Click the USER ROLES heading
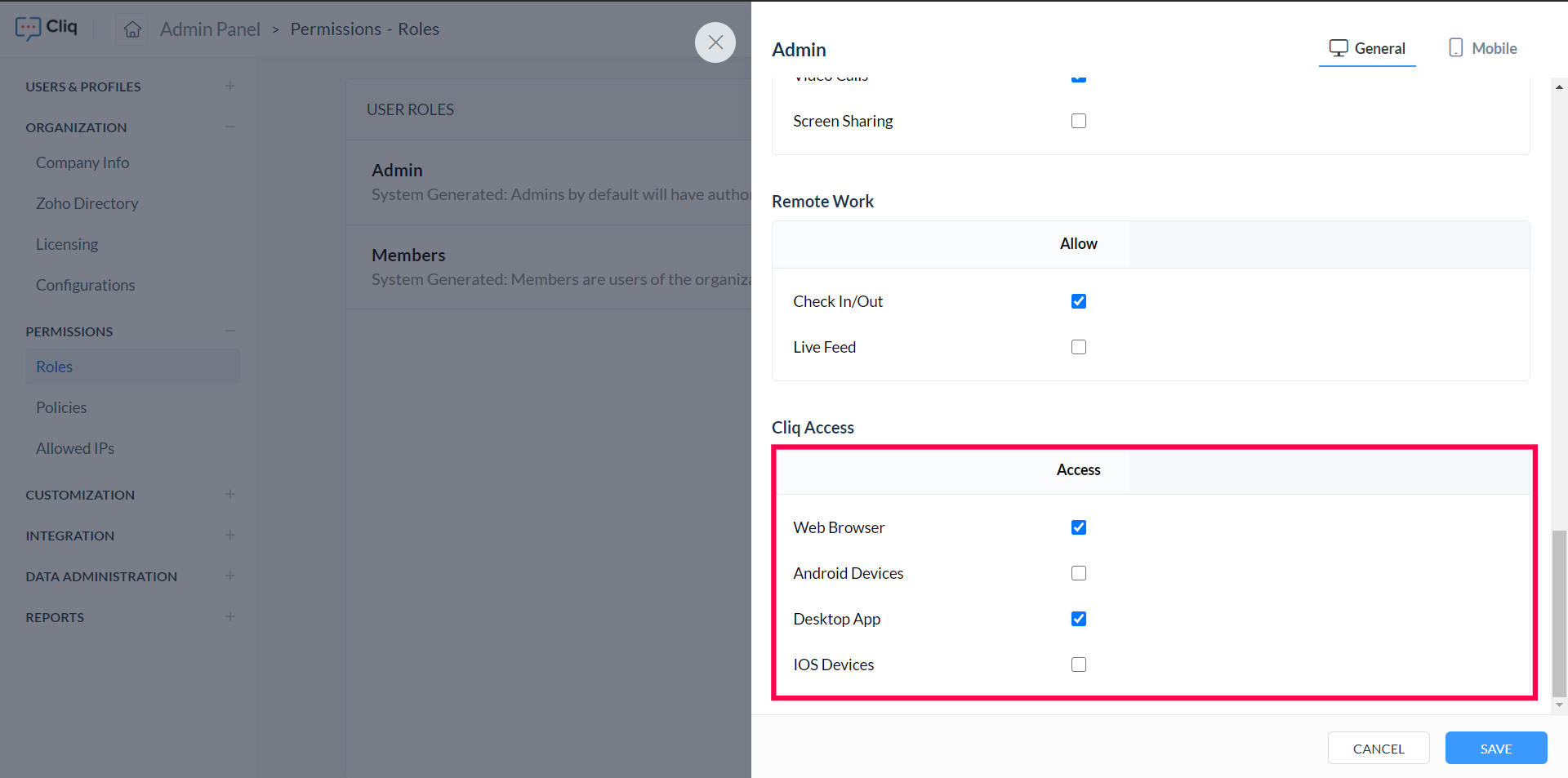 tap(410, 109)
